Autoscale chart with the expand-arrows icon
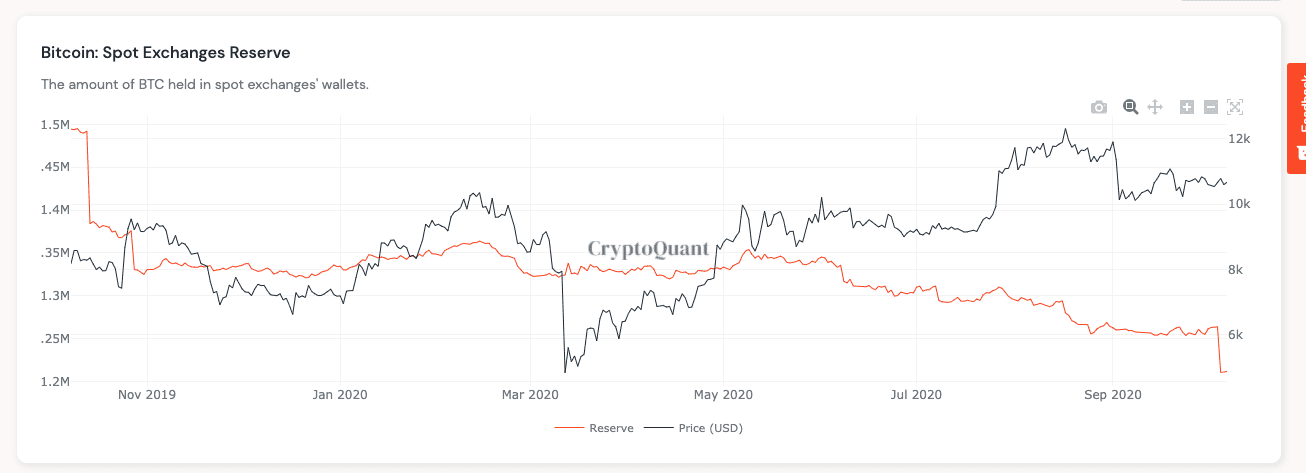1306x473 pixels. (x=1234, y=107)
